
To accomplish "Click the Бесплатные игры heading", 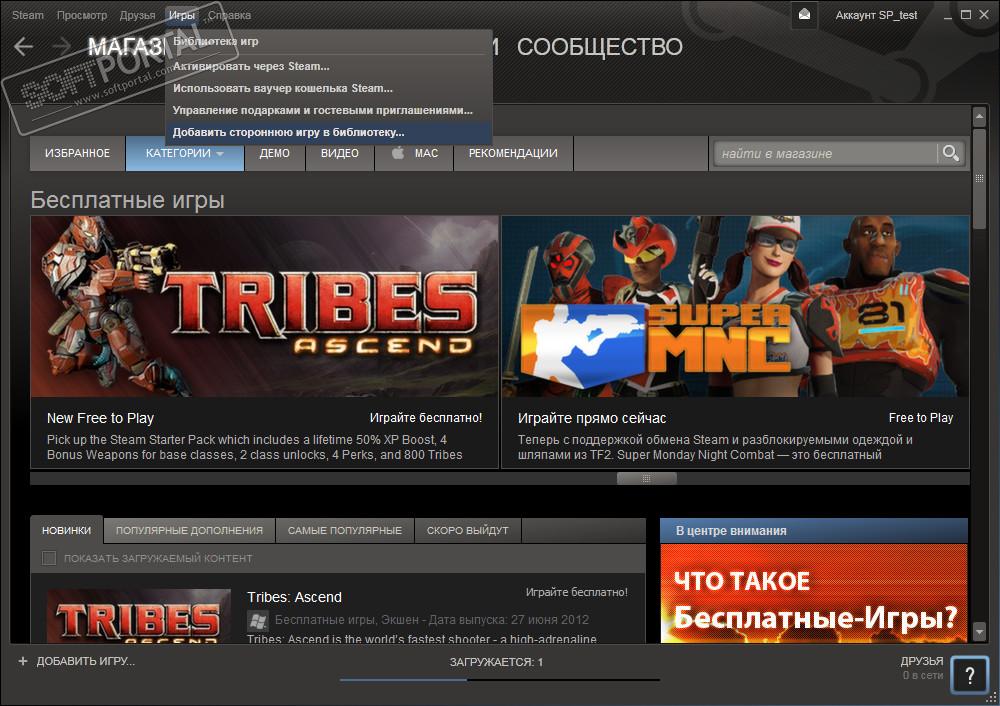I will pos(128,200).
